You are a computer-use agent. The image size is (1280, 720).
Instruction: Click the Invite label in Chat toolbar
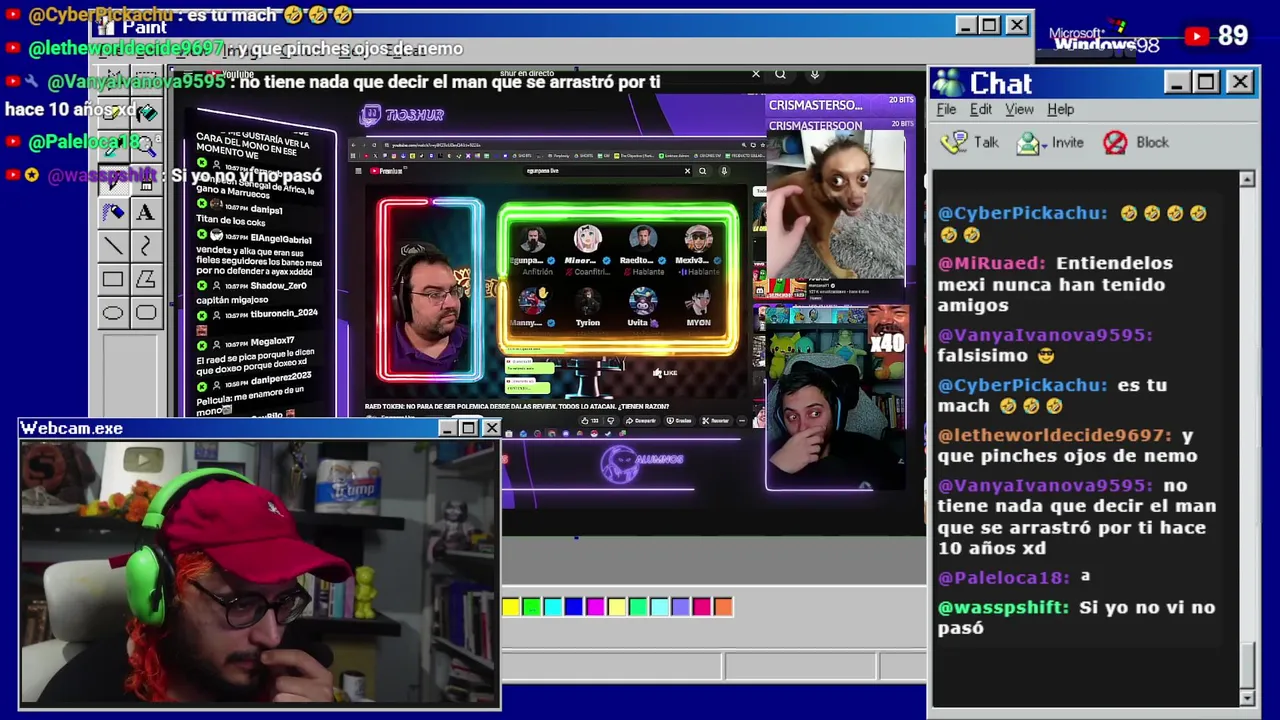click(1067, 142)
